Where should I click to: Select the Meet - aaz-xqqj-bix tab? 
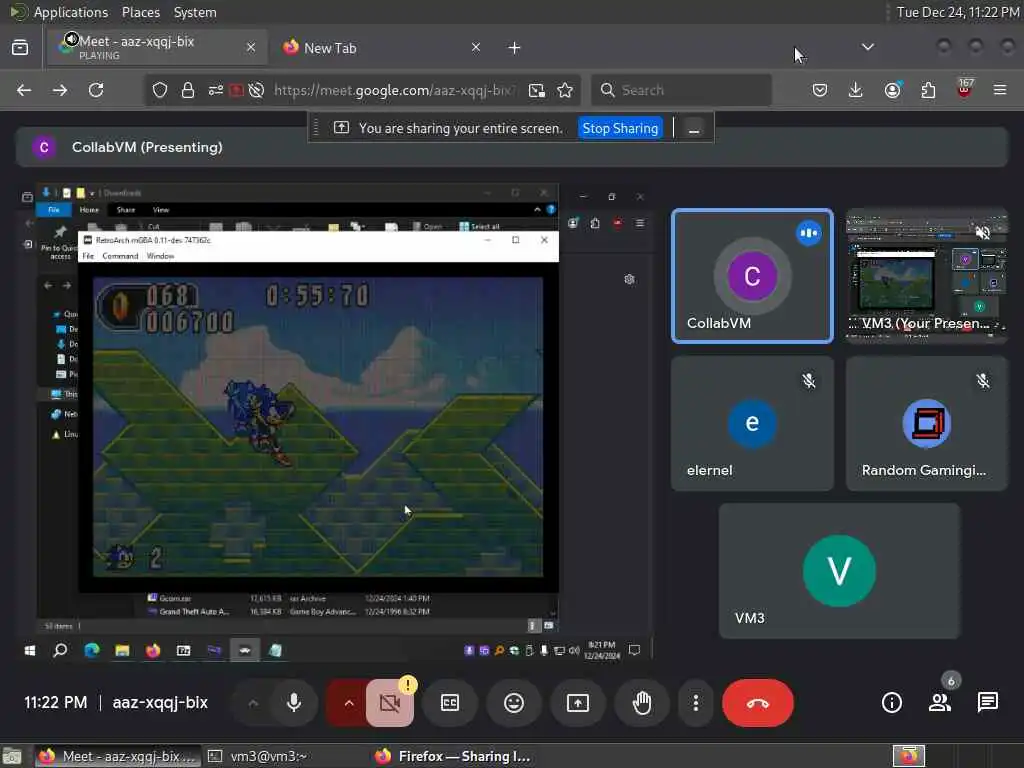157,47
